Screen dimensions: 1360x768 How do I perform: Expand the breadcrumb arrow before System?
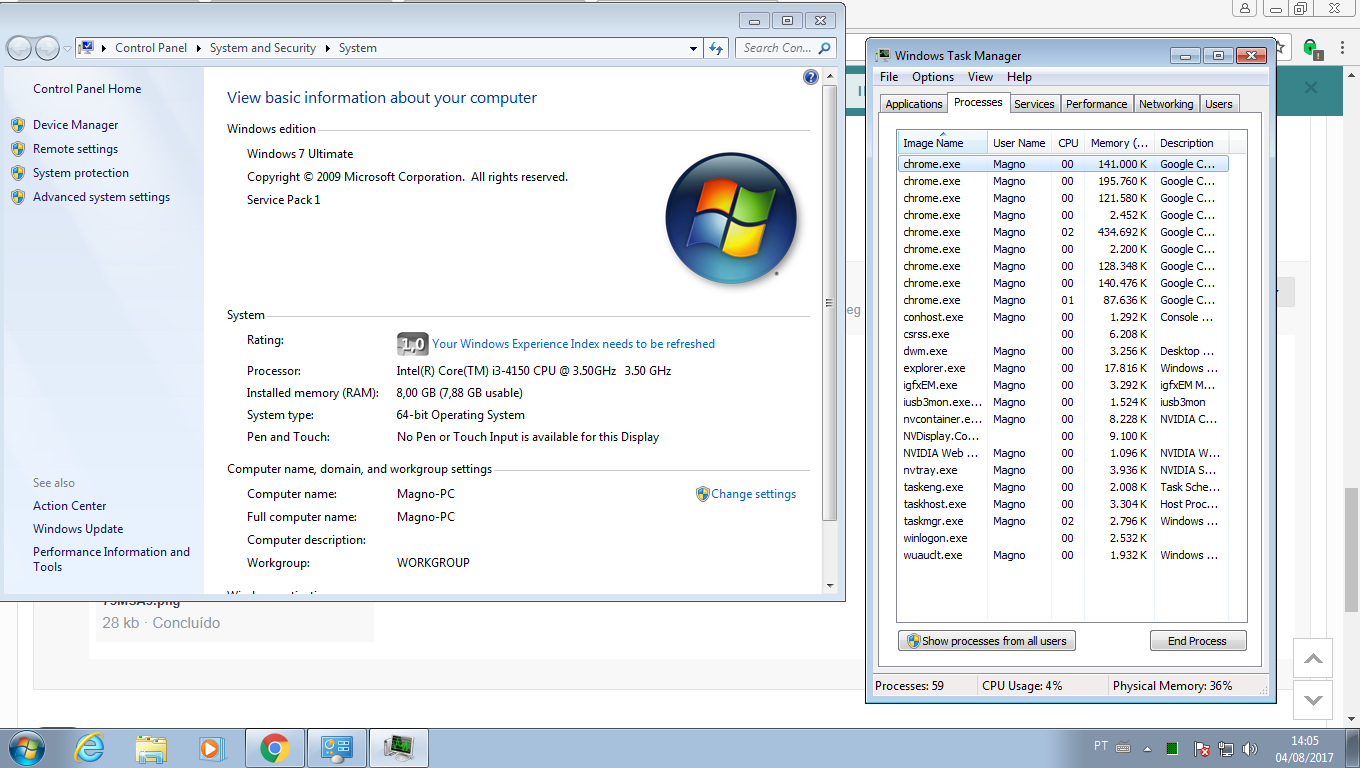pos(327,48)
